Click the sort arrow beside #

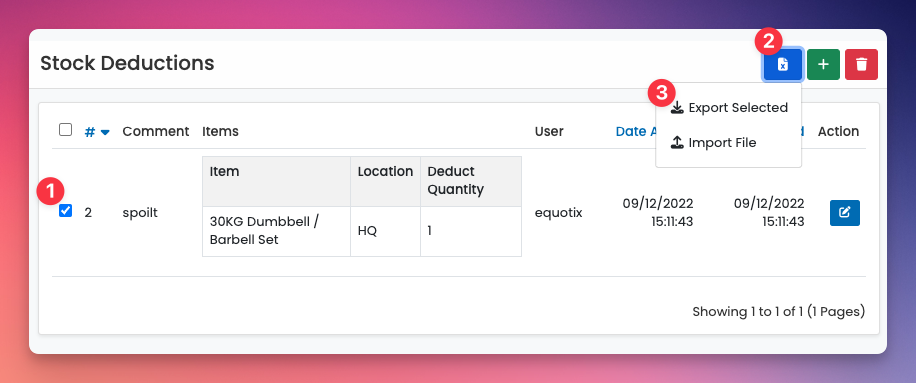click(105, 133)
